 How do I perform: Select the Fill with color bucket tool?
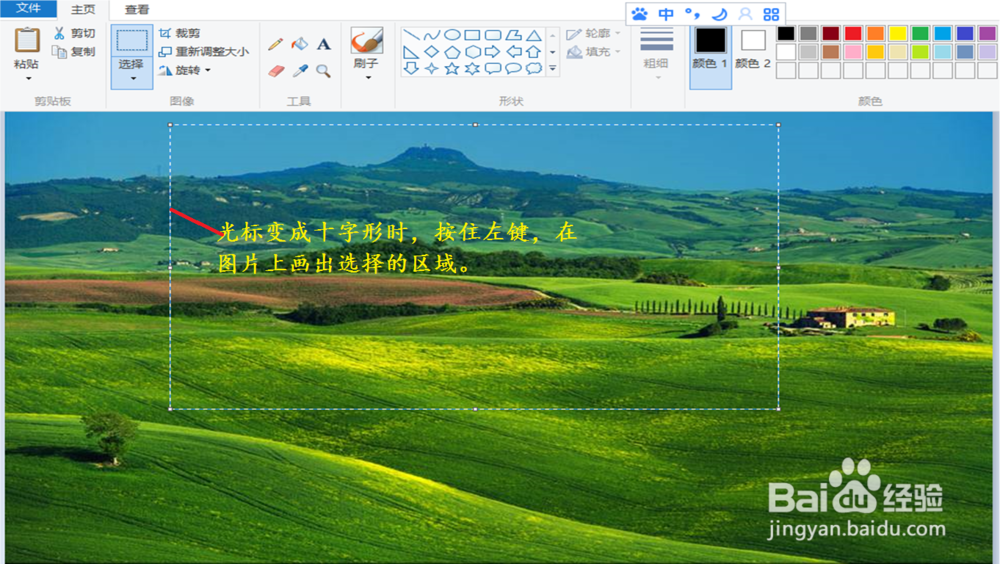[x=299, y=44]
